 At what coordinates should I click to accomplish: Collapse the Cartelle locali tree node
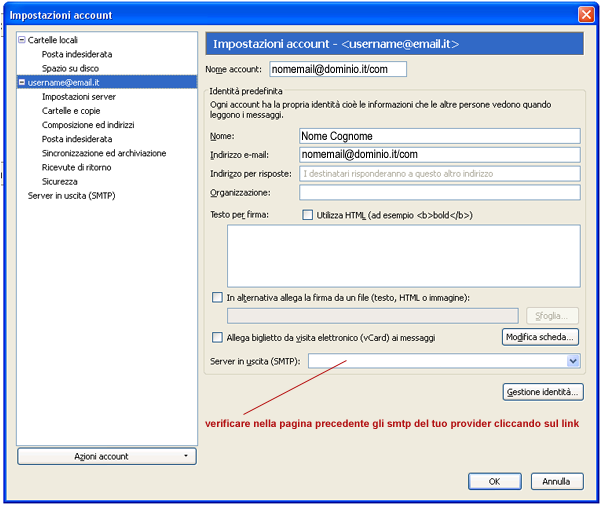click(22, 39)
